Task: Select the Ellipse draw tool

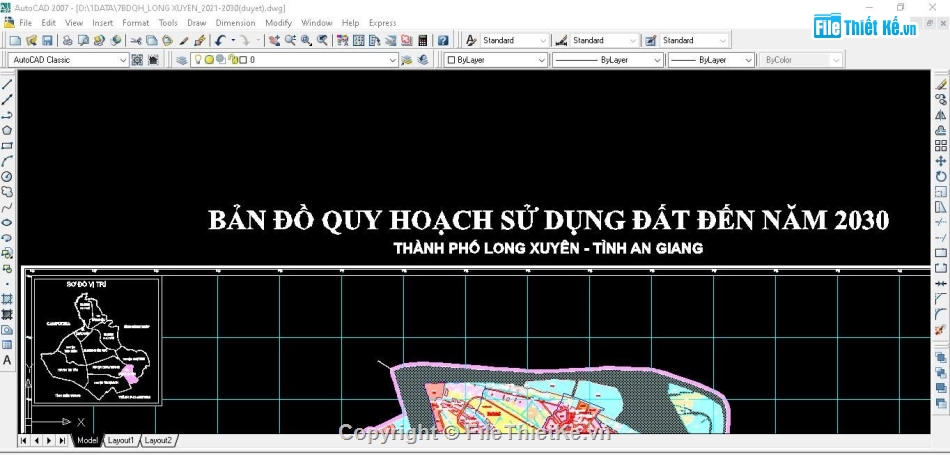Action: (7, 222)
